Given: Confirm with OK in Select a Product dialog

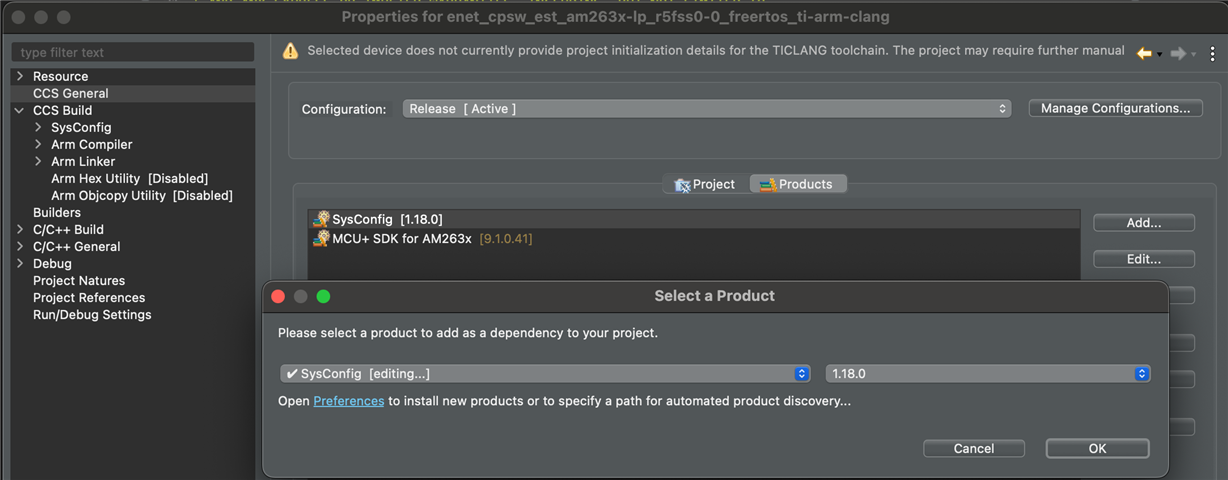Looking at the screenshot, I should click(1098, 449).
